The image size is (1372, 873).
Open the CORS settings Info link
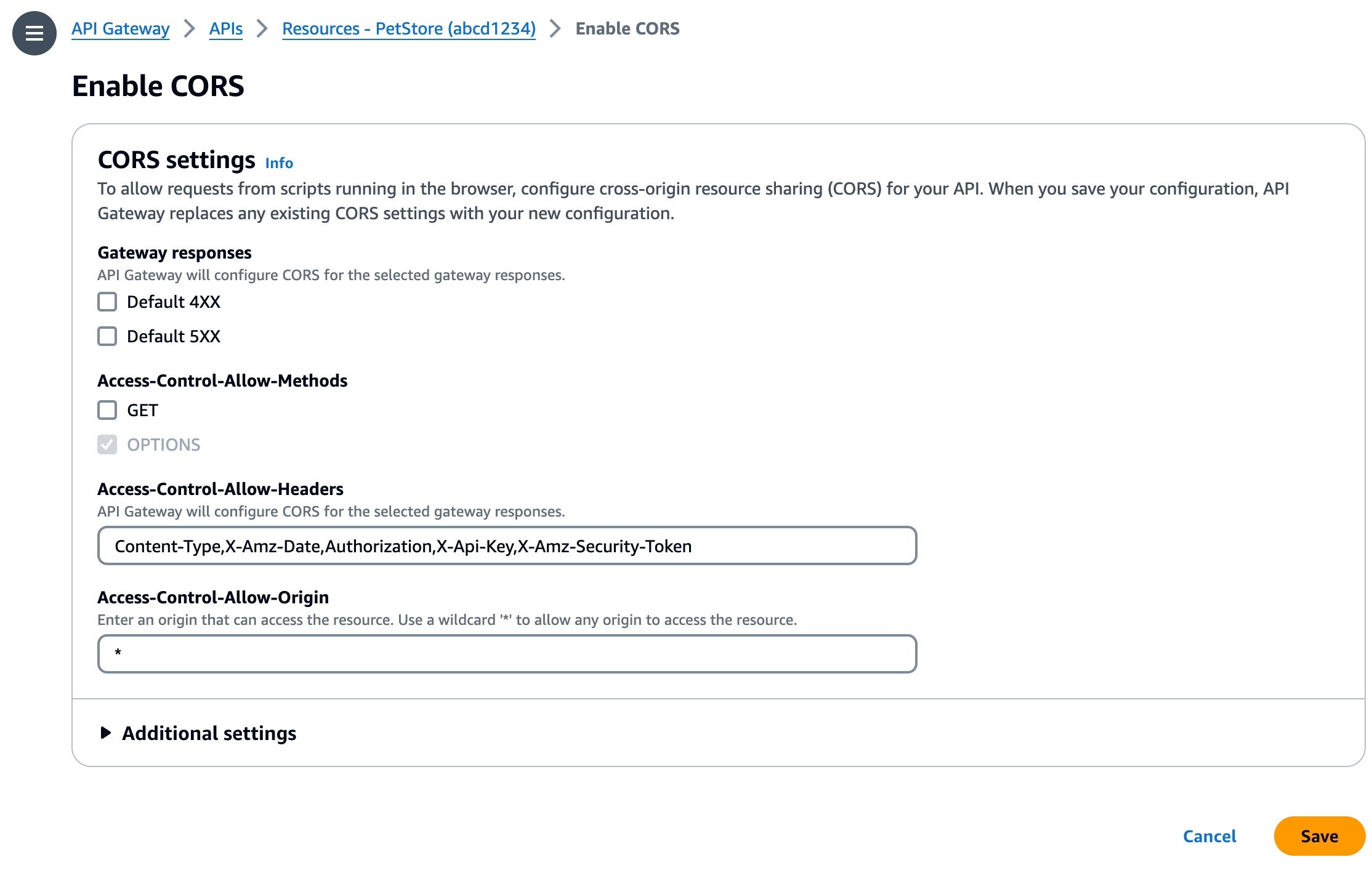(x=278, y=163)
